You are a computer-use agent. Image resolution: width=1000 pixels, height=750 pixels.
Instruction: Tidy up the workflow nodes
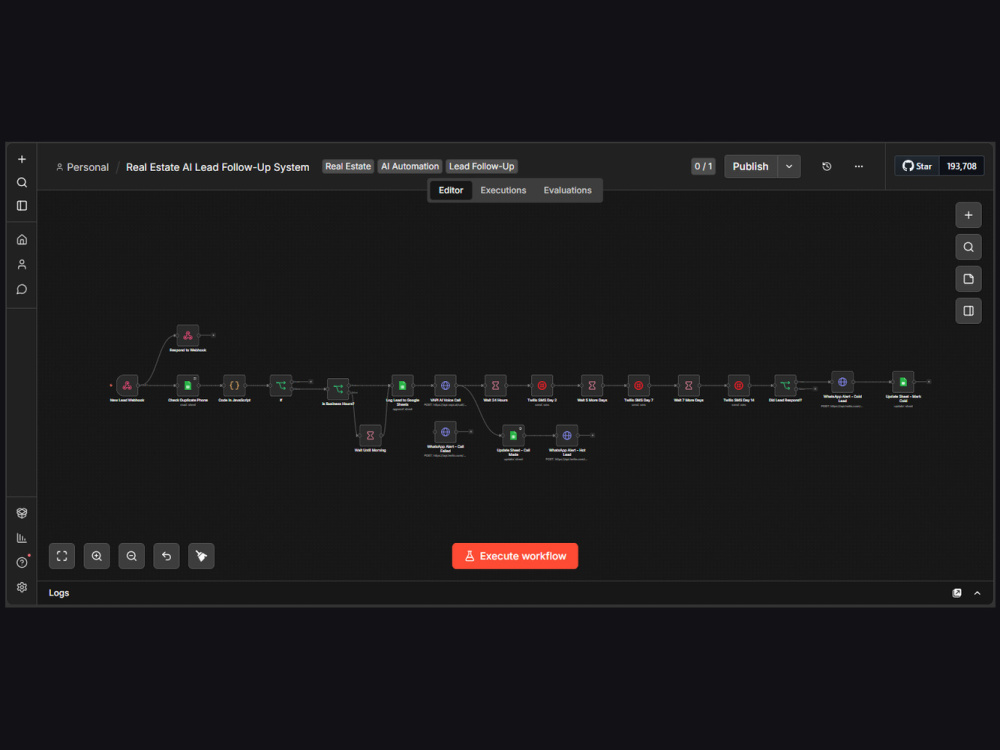tap(202, 556)
